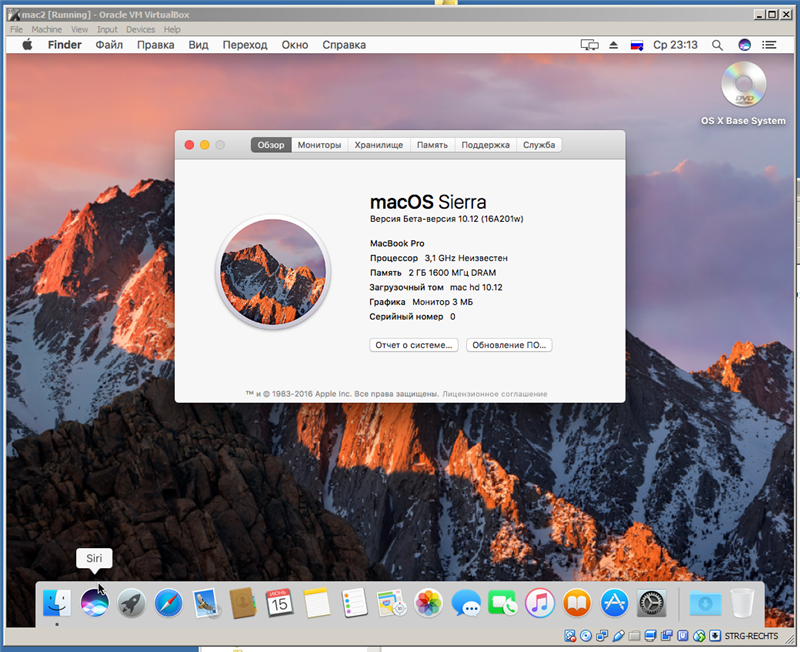Image resolution: width=800 pixels, height=652 pixels.
Task: Click the macOS Sierra mountain logo
Action: [x=273, y=272]
